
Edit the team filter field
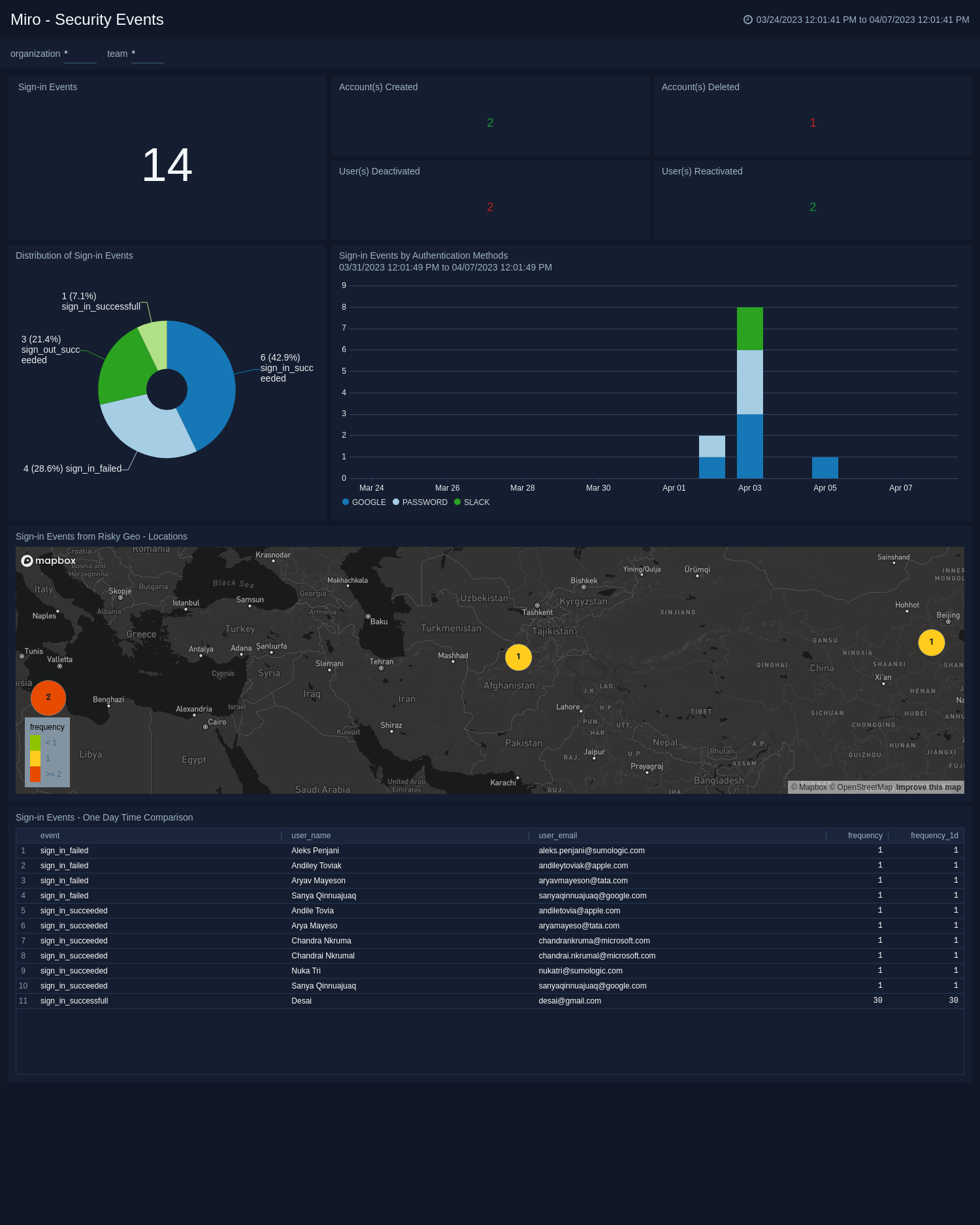click(148, 54)
